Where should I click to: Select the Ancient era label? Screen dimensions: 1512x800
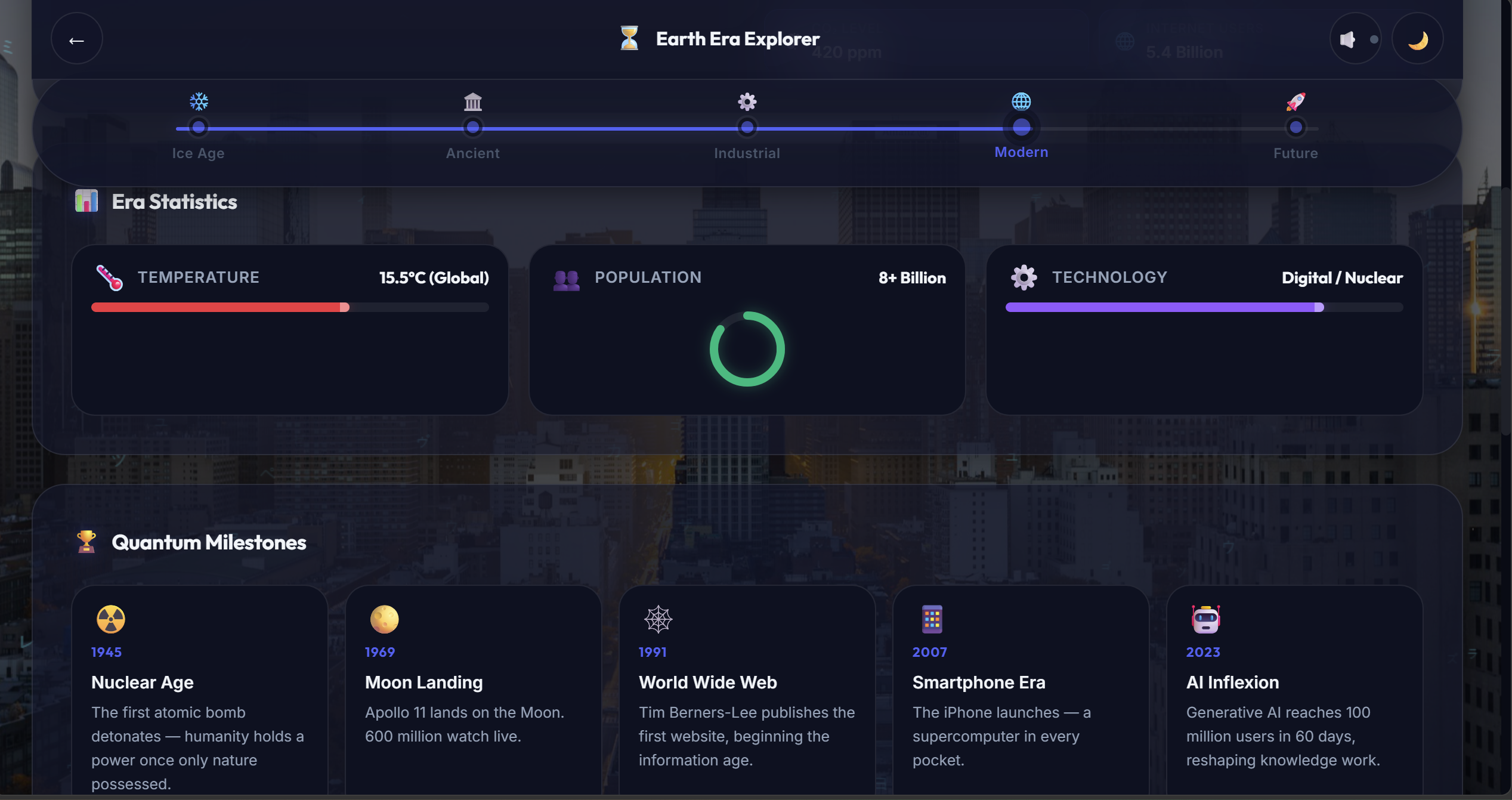[472, 153]
